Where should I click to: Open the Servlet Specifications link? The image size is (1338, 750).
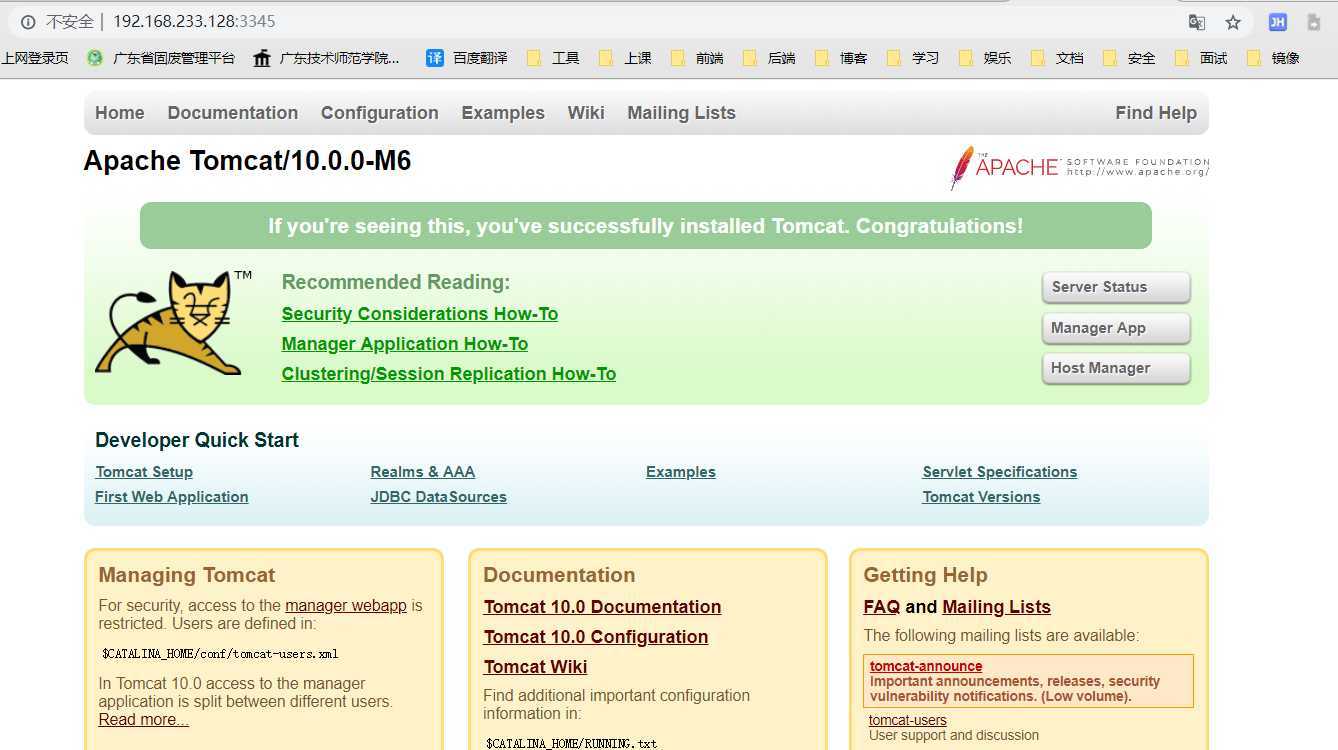tap(1000, 472)
